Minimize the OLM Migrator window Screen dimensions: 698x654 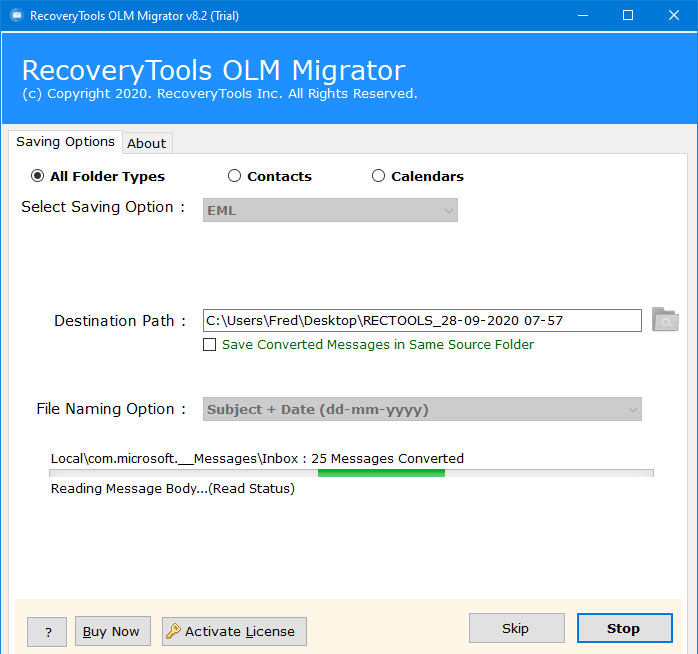[x=583, y=16]
